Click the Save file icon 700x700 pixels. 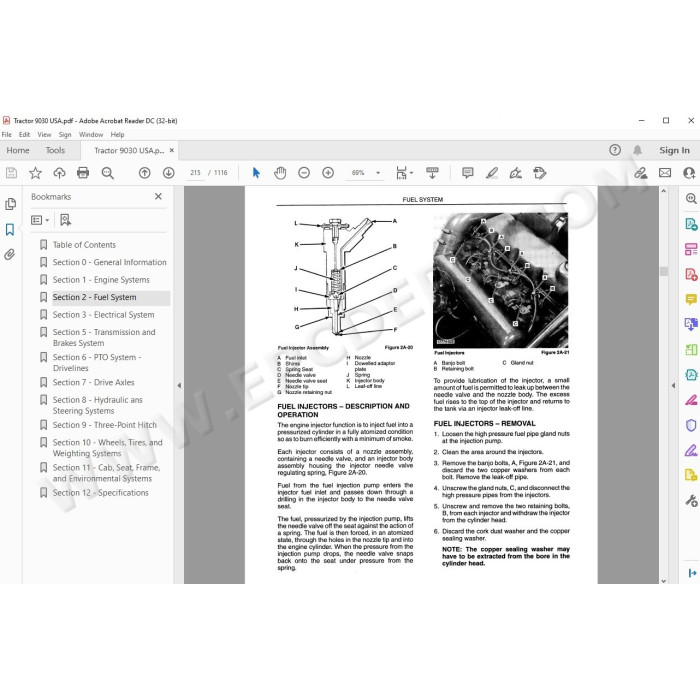[11, 173]
